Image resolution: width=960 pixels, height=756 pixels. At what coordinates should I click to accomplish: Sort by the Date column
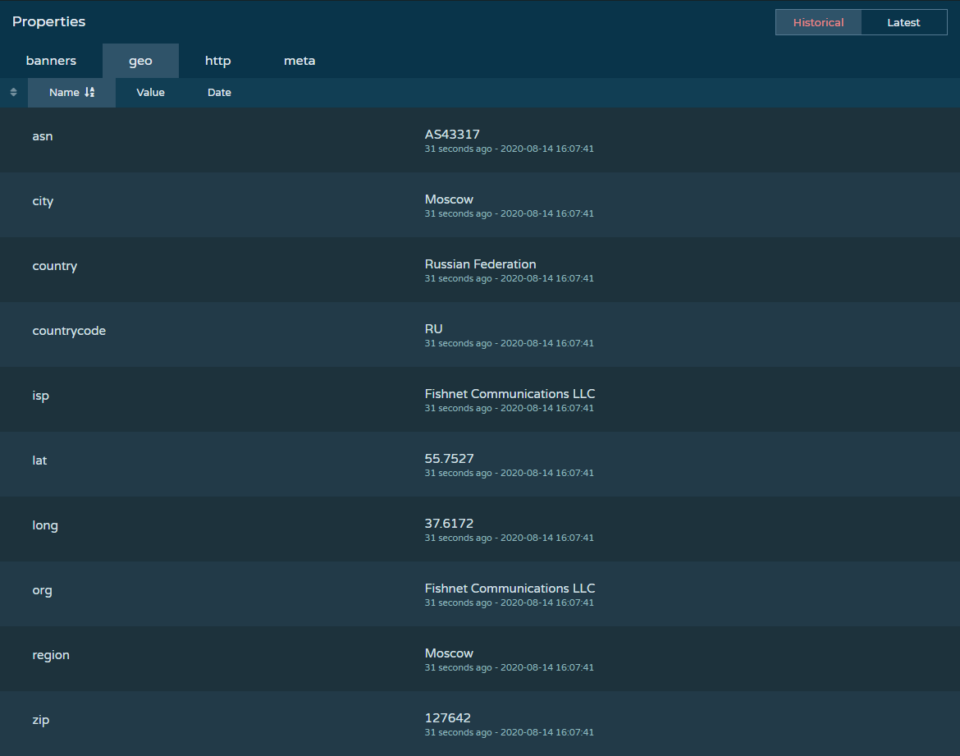[x=219, y=92]
